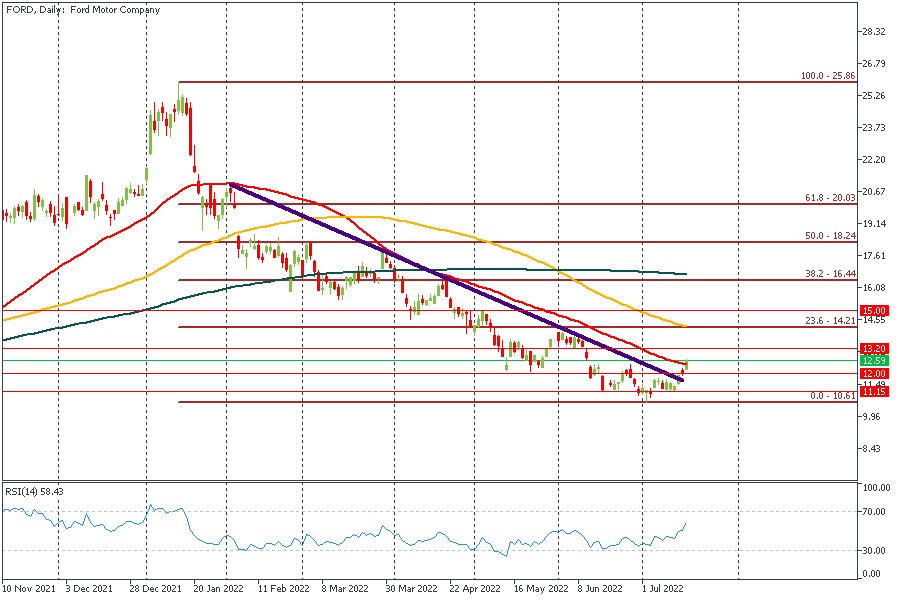Click the 61.8 - 20.03 Fibonacci label

tap(829, 198)
